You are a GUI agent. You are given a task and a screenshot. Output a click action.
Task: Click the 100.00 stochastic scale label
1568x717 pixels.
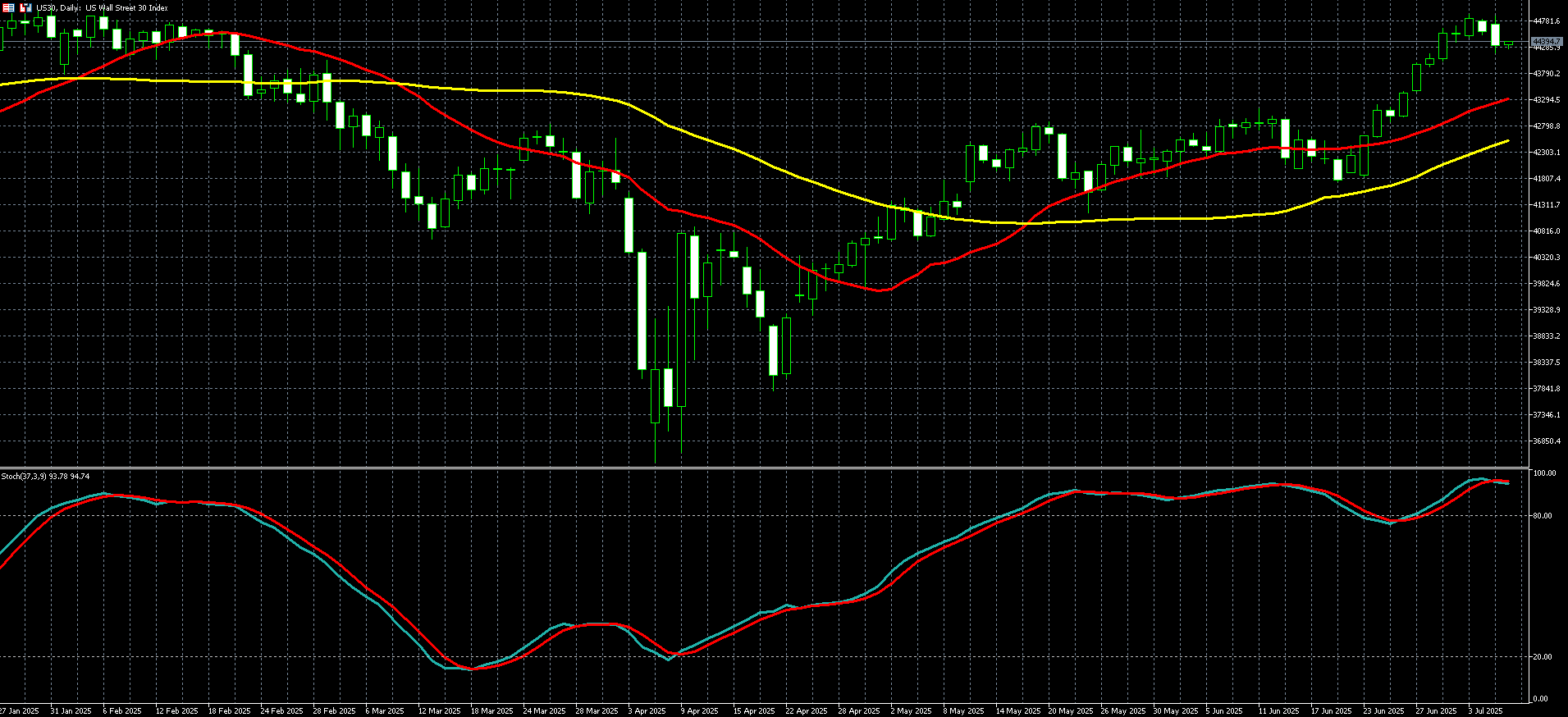tap(1544, 474)
